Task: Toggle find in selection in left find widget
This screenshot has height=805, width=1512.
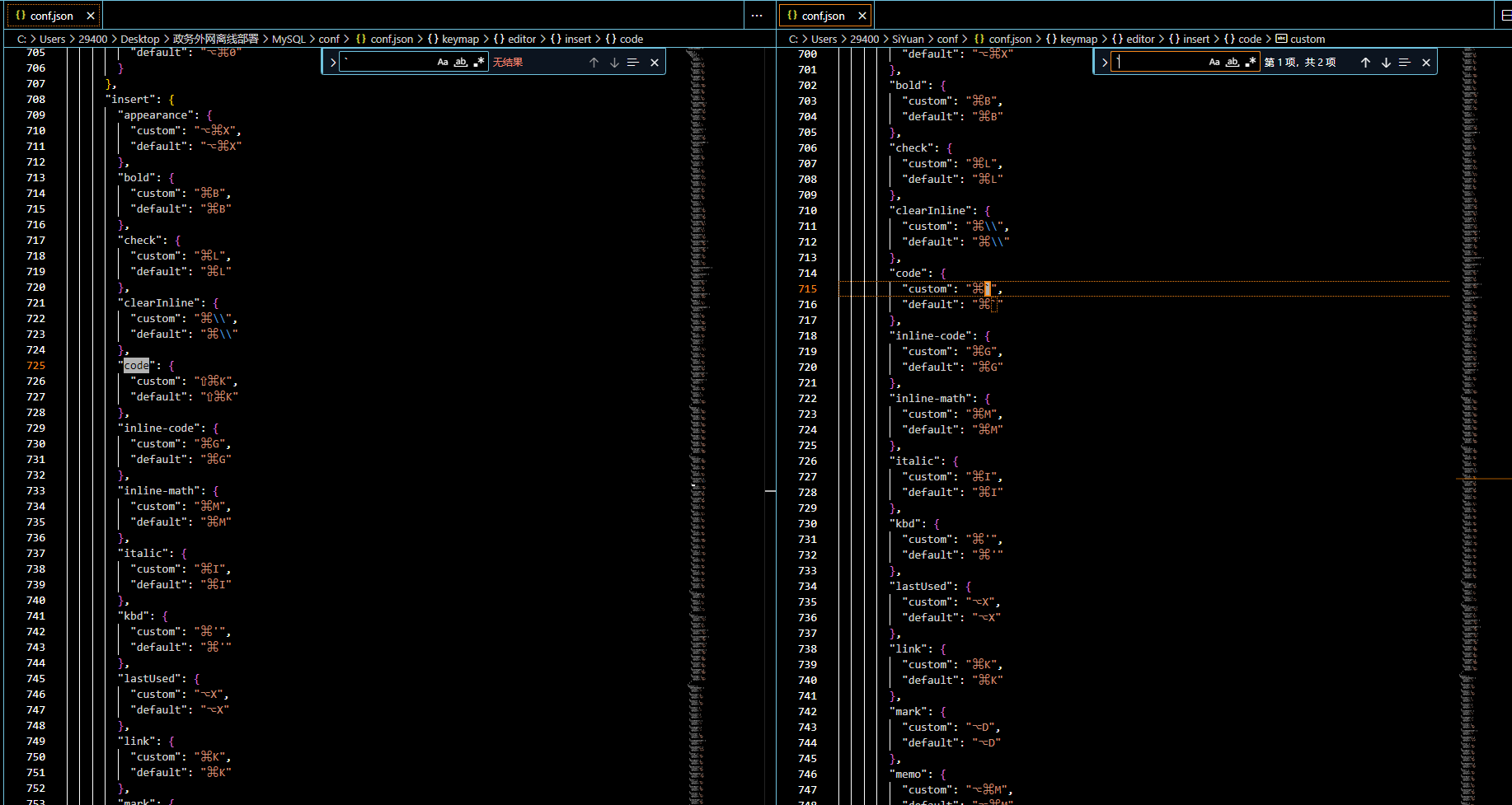Action: (633, 63)
